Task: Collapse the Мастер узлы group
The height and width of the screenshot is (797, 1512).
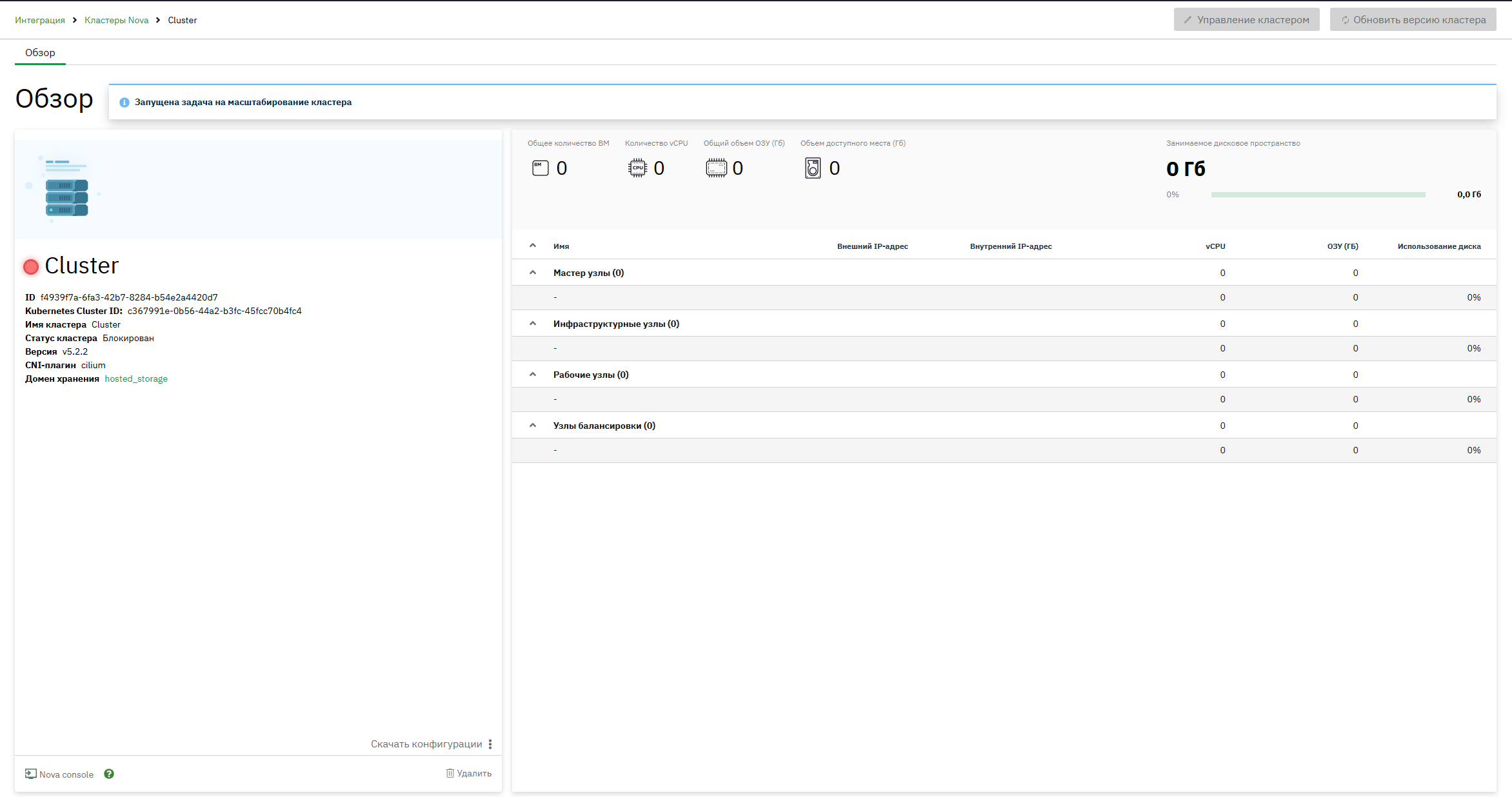Action: click(533, 272)
